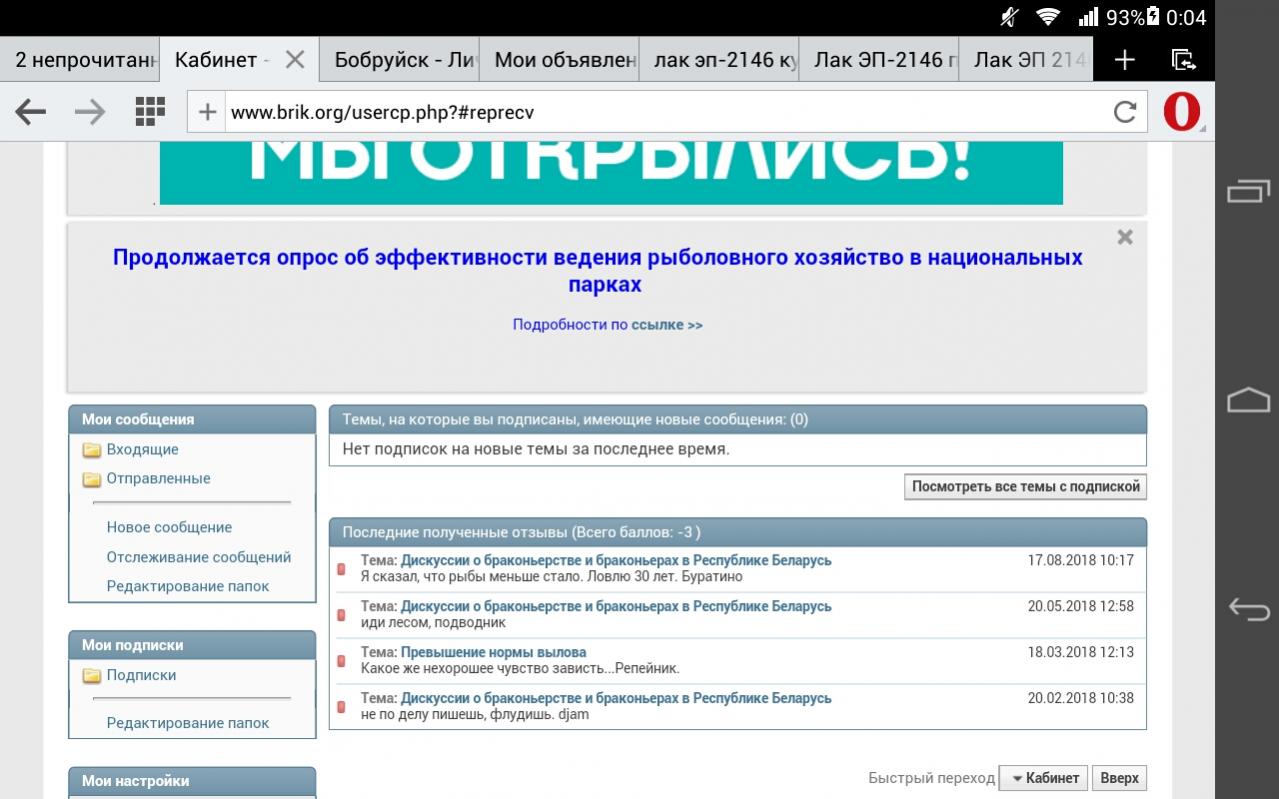This screenshot has height=799, width=1279.
Task: Expand the Кабинет quick jump dropdown
Action: click(x=1044, y=778)
